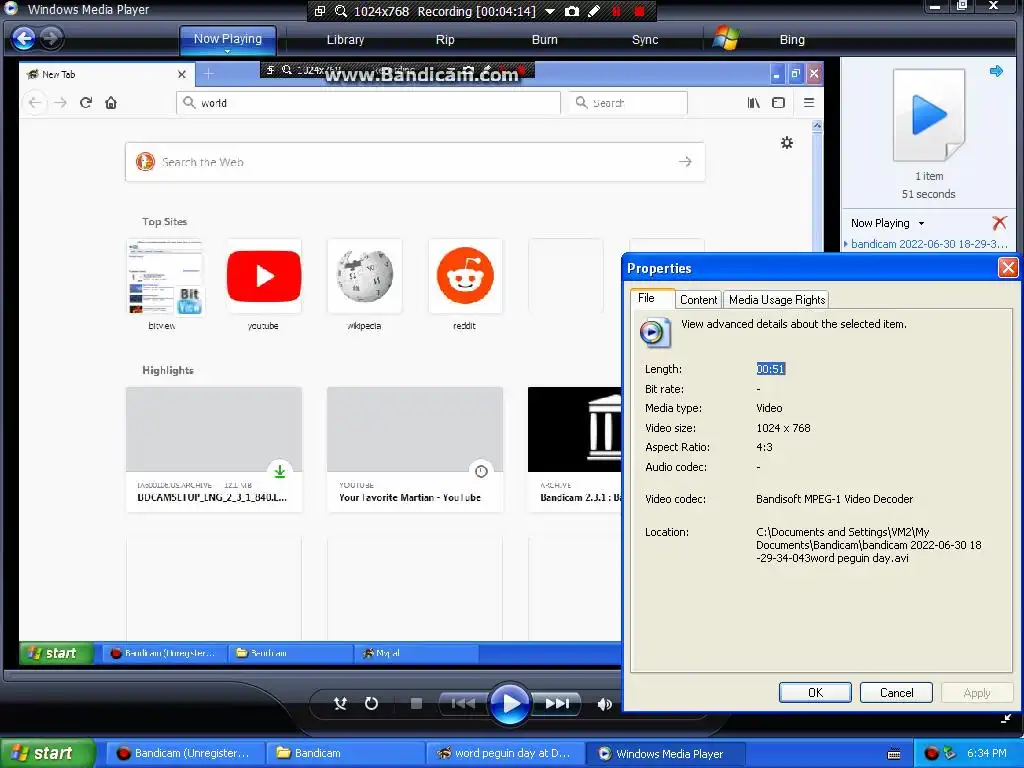Click the Bandisoft MPEG-1 Video Decoder text

click(x=835, y=499)
